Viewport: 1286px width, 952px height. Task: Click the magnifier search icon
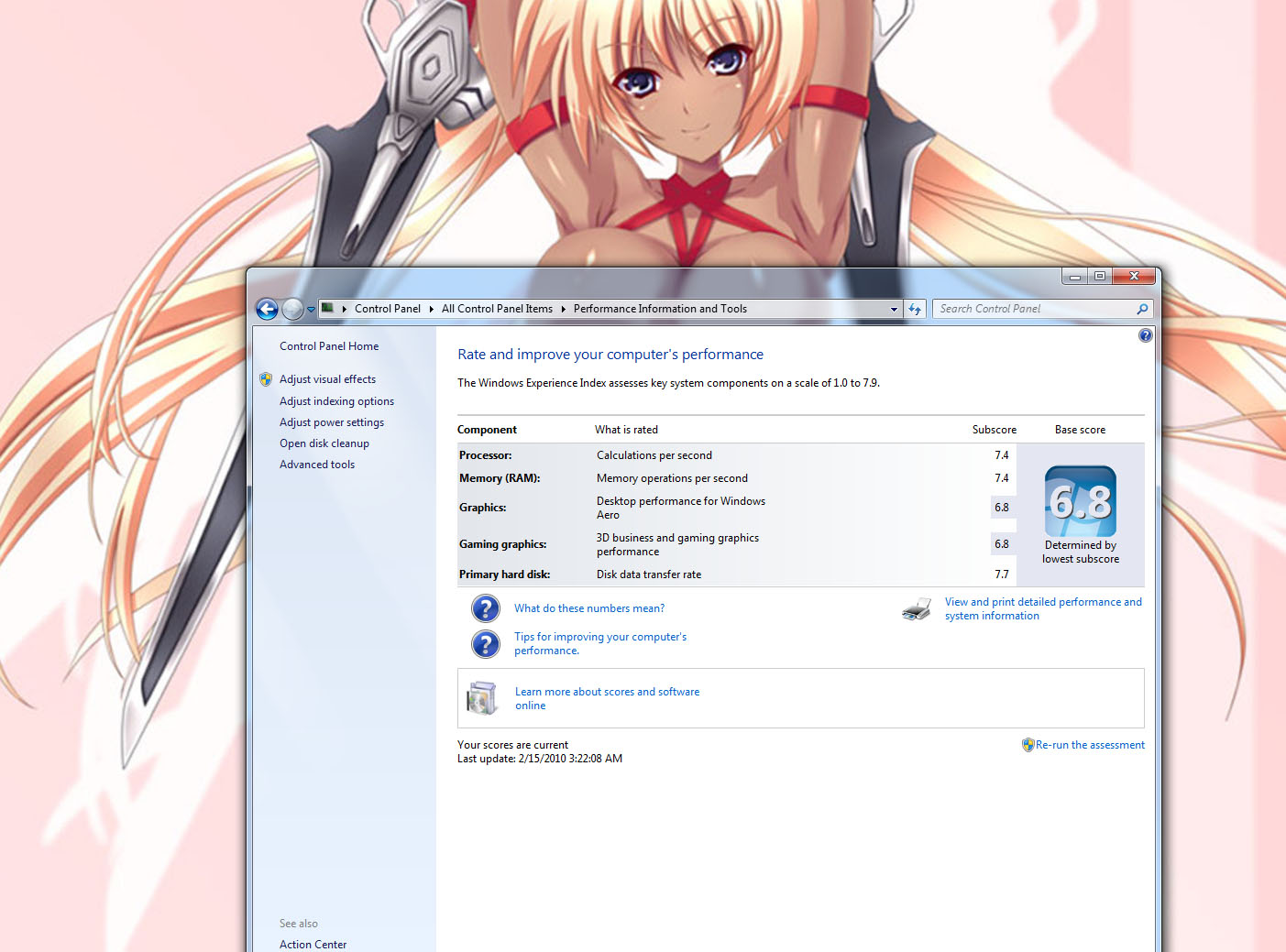1142,309
